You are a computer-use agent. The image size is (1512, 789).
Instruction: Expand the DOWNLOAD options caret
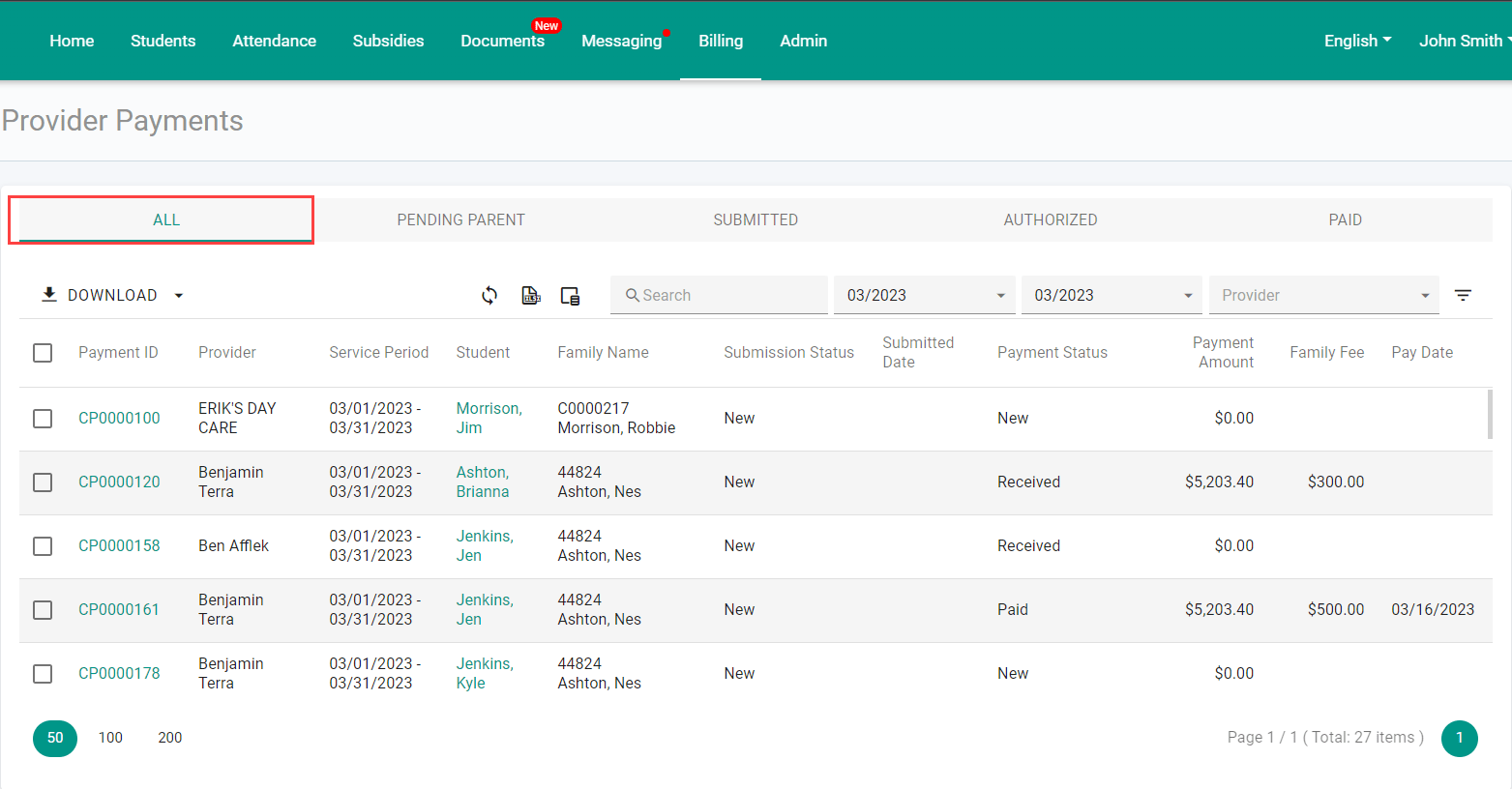[179, 296]
